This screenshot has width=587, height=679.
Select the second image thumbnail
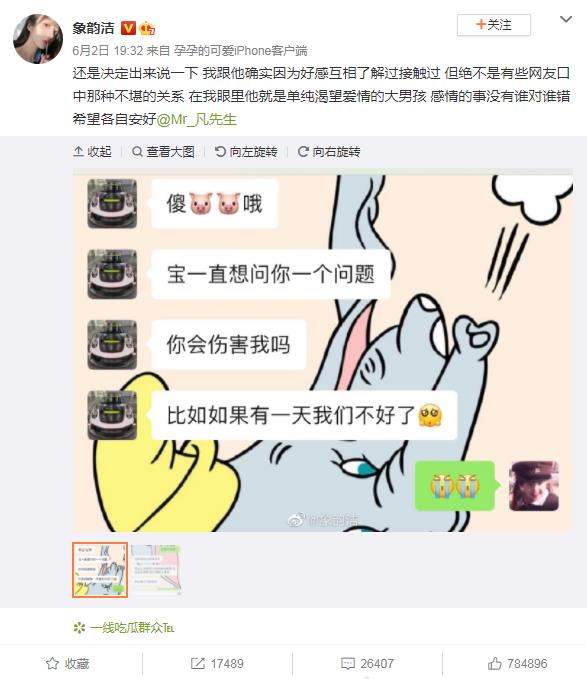coord(155,570)
